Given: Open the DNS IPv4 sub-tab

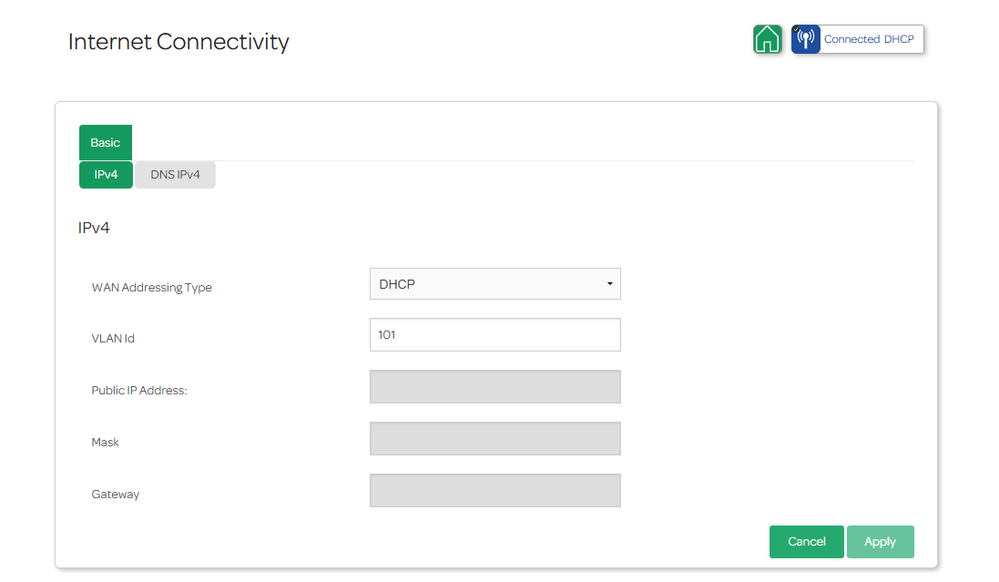Looking at the screenshot, I should [175, 175].
